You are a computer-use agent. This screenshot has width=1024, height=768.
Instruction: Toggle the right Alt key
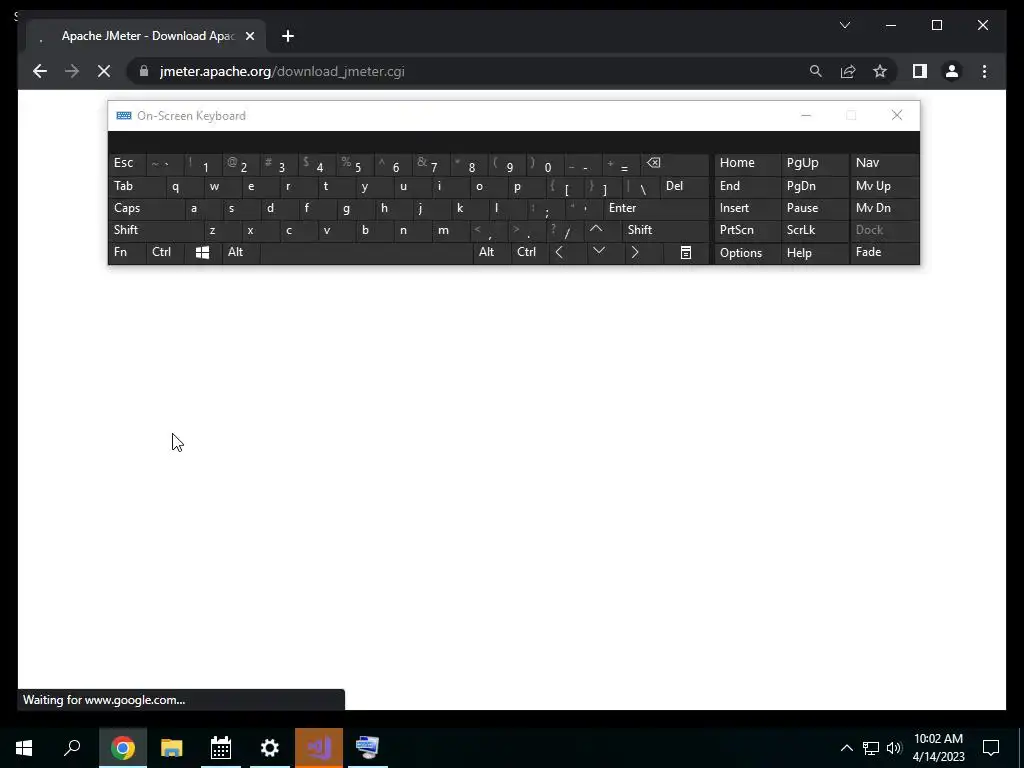pyautogui.click(x=492, y=253)
